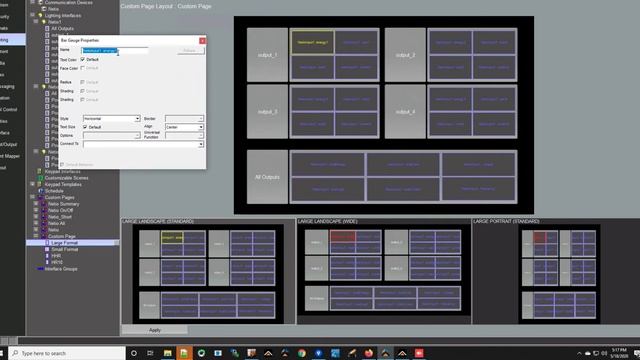Click the Apply button

pyautogui.click(x=155, y=330)
